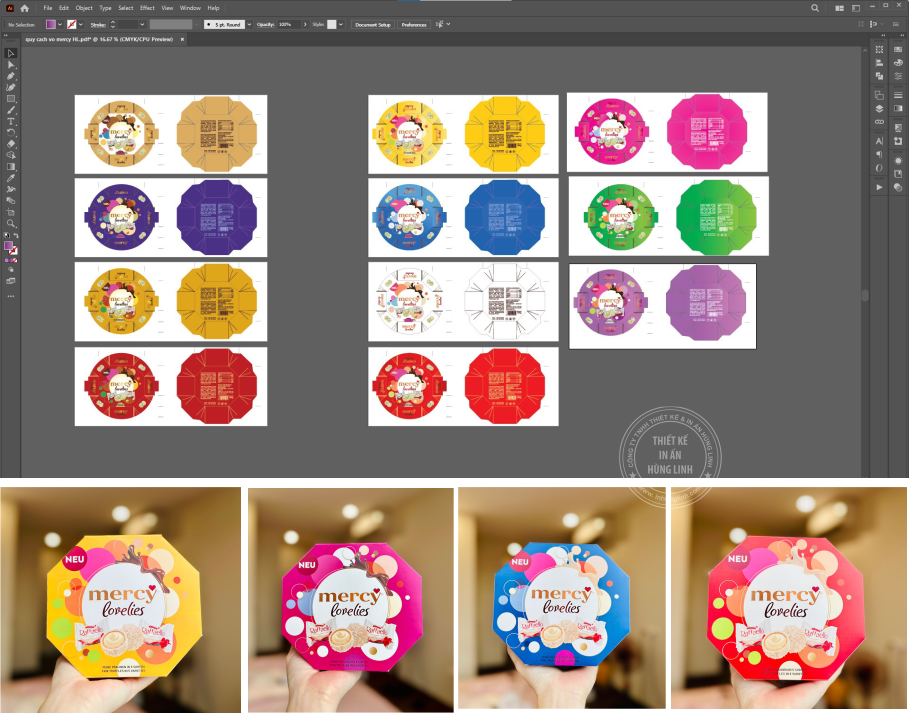The height and width of the screenshot is (713, 909).
Task: Click the stroke weight stepper
Action: click(112, 24)
